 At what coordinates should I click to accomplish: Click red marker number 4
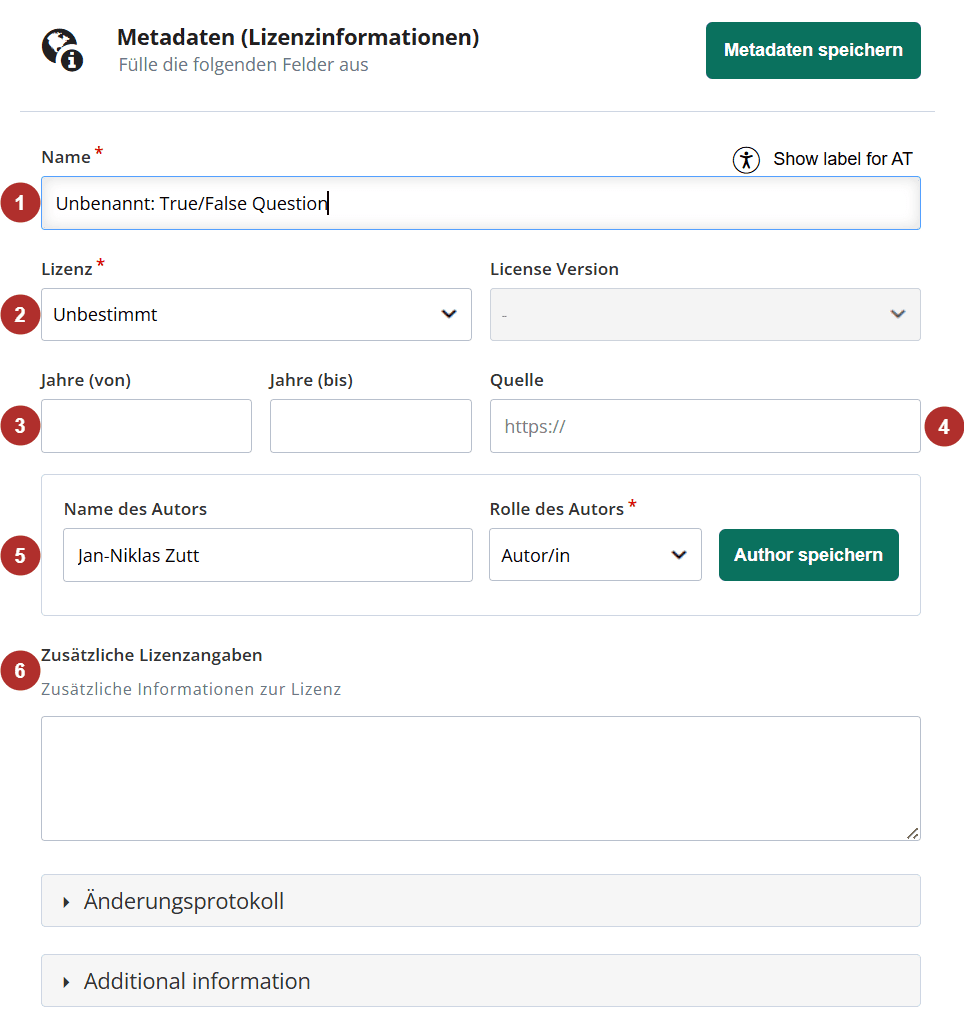tap(944, 426)
